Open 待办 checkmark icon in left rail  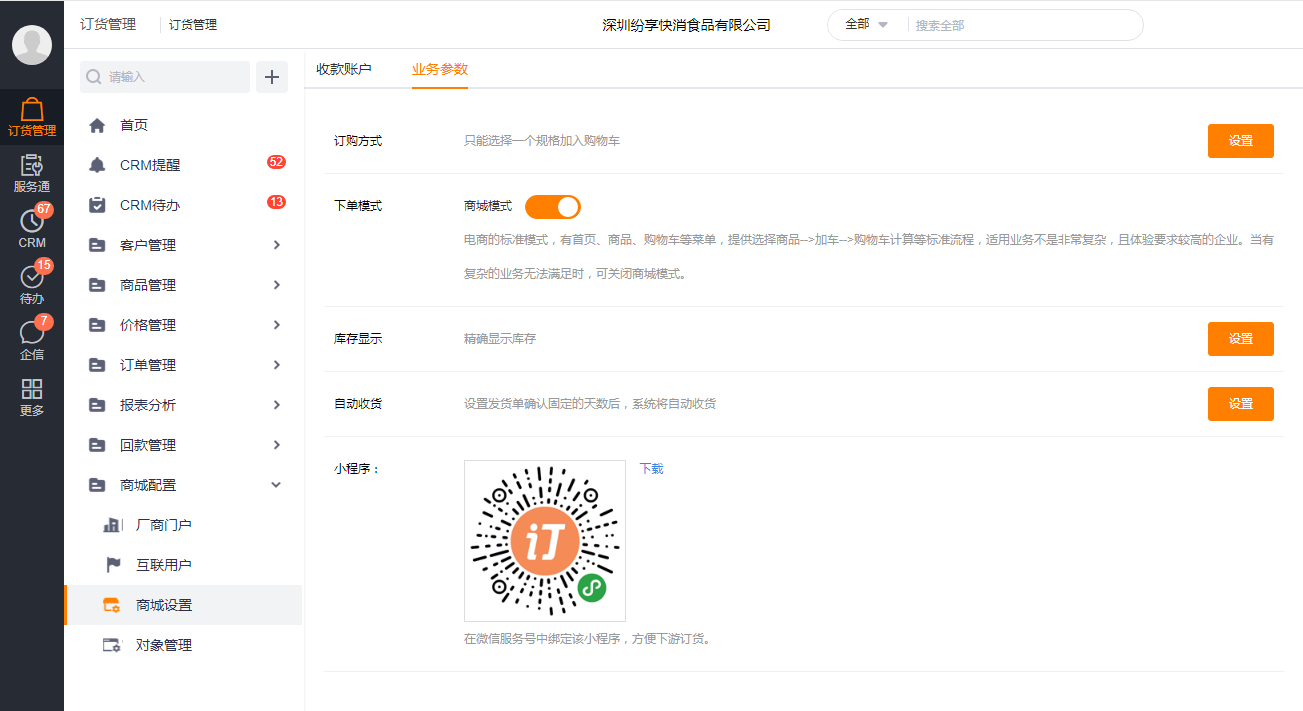click(32, 278)
